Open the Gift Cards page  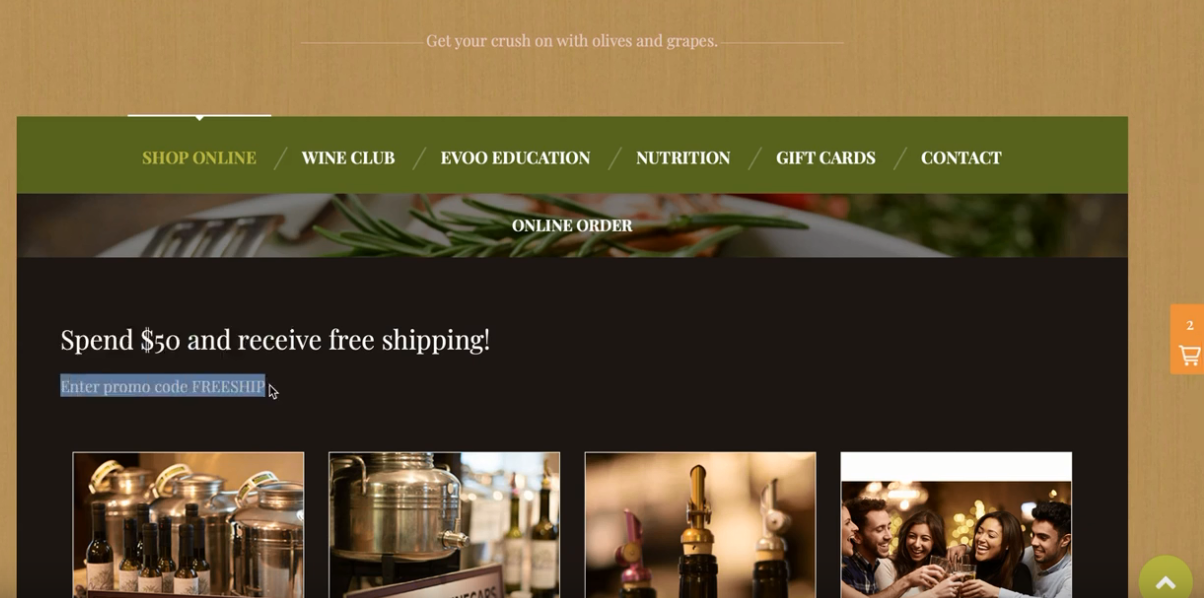[825, 158]
